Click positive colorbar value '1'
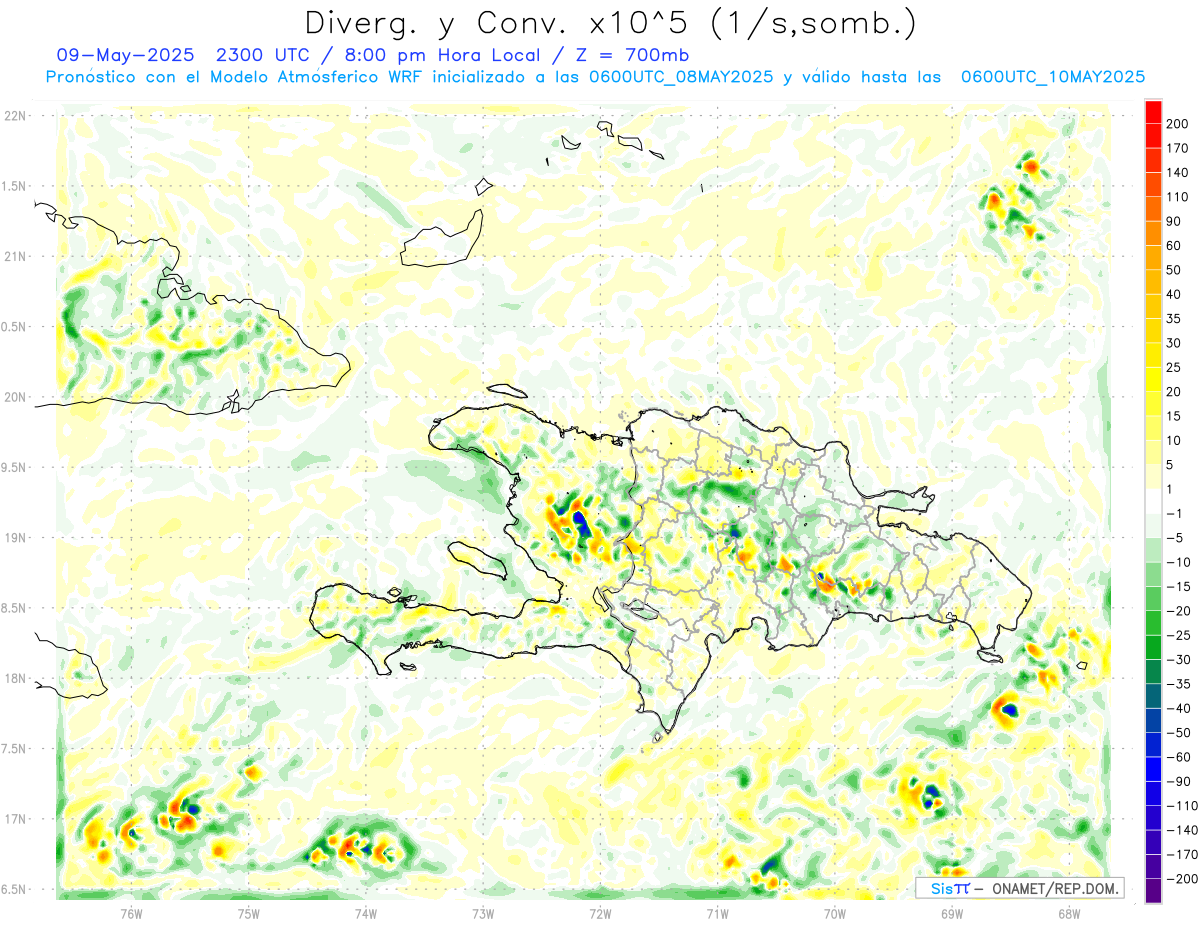The image size is (1200, 927). pyautogui.click(x=1171, y=490)
